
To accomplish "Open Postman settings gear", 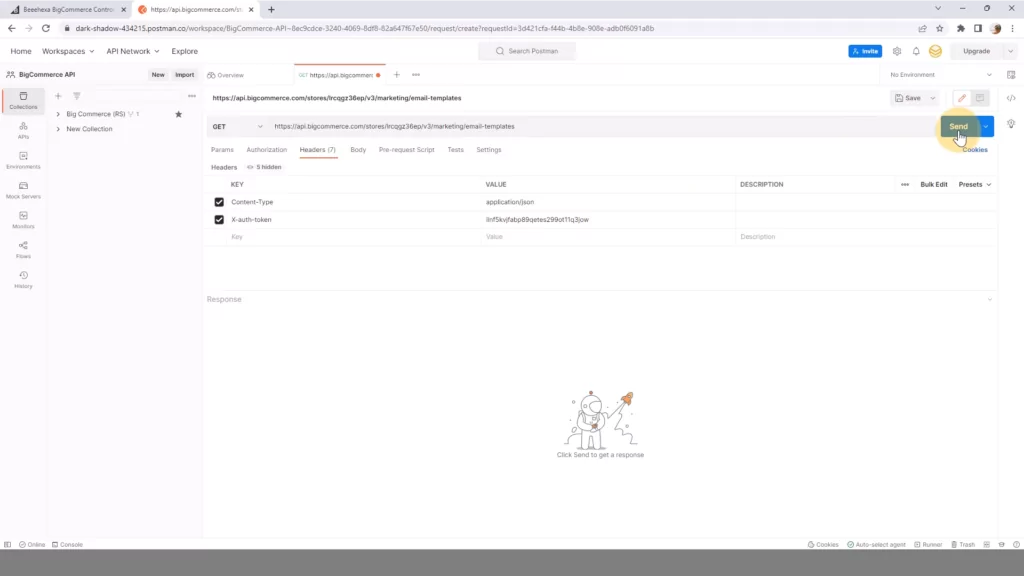I will [x=897, y=51].
